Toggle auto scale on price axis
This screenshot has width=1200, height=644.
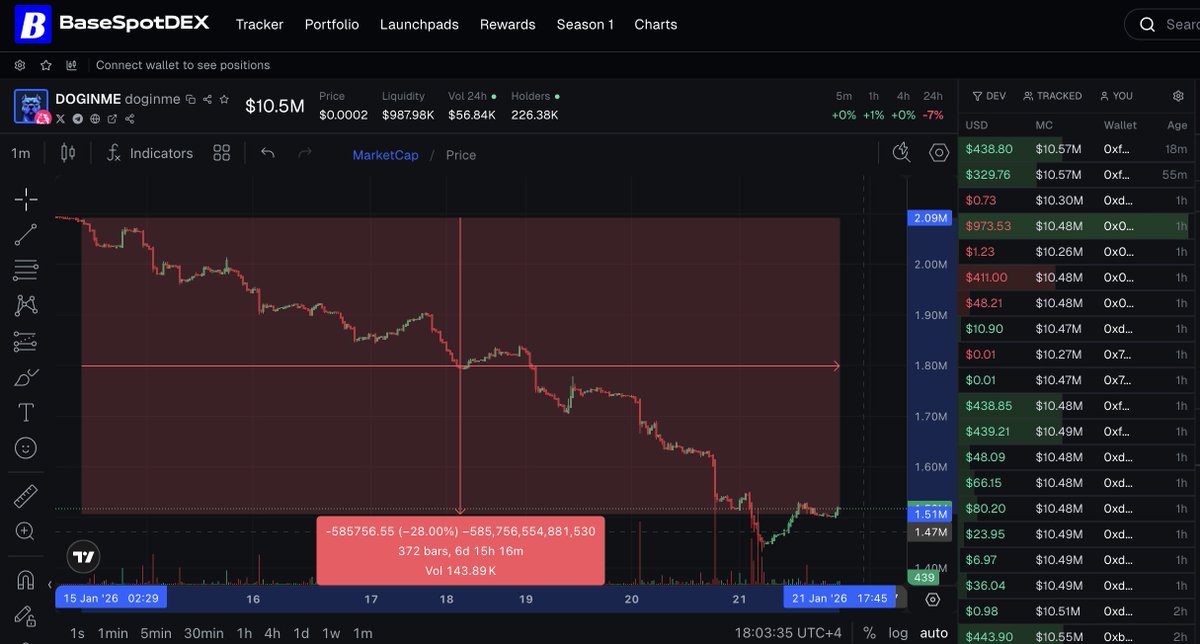pyautogui.click(x=934, y=633)
